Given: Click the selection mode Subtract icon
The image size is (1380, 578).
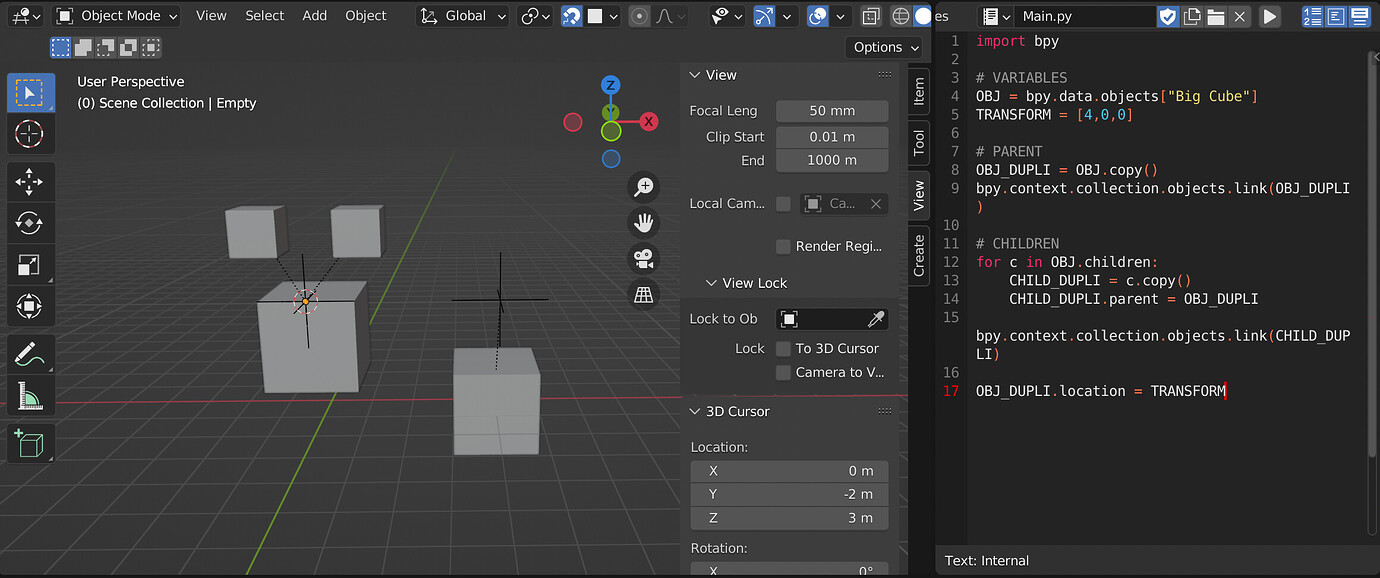Looking at the screenshot, I should (105, 47).
